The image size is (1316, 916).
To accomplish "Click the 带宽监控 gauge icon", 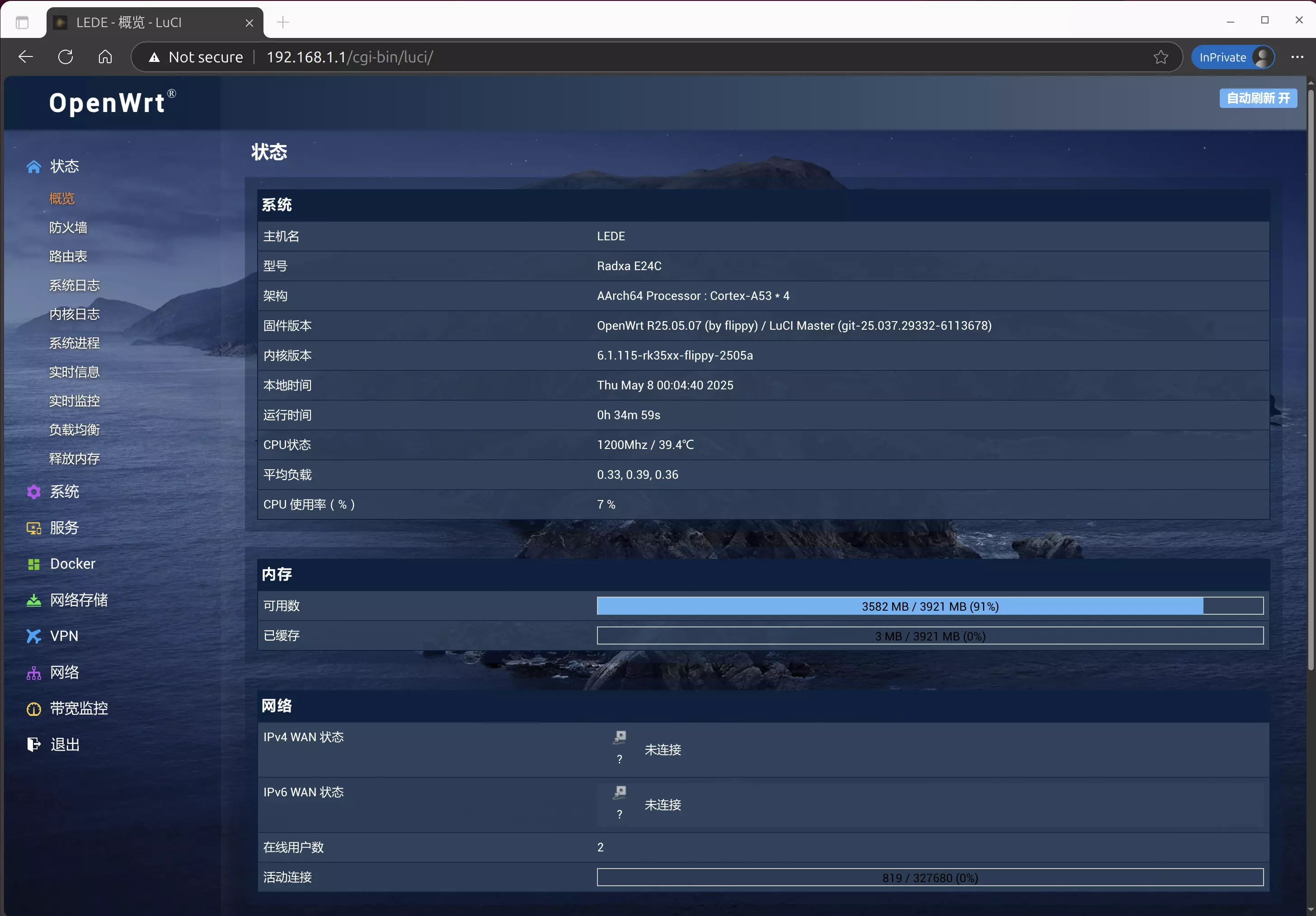I will 34,709.
